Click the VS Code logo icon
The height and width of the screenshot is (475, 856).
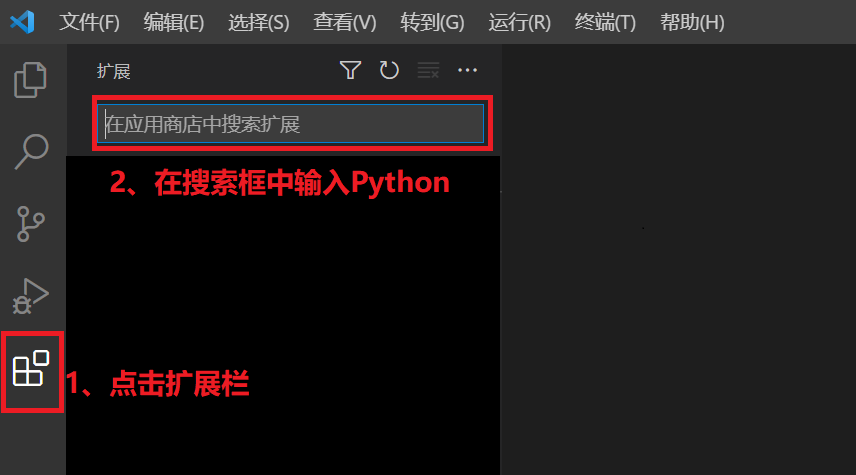(x=22, y=22)
